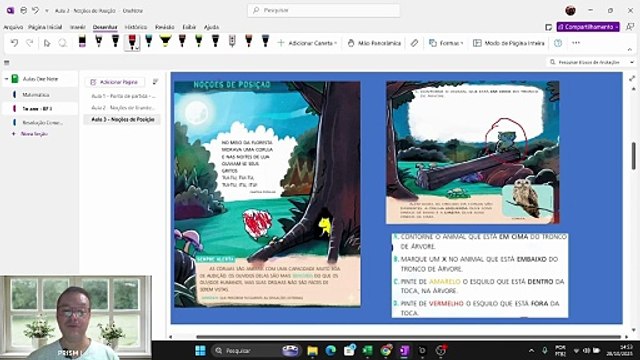Pick the first black pen beside the eraser
Image resolution: width=640 pixels, height=360 pixels.
click(x=99, y=41)
